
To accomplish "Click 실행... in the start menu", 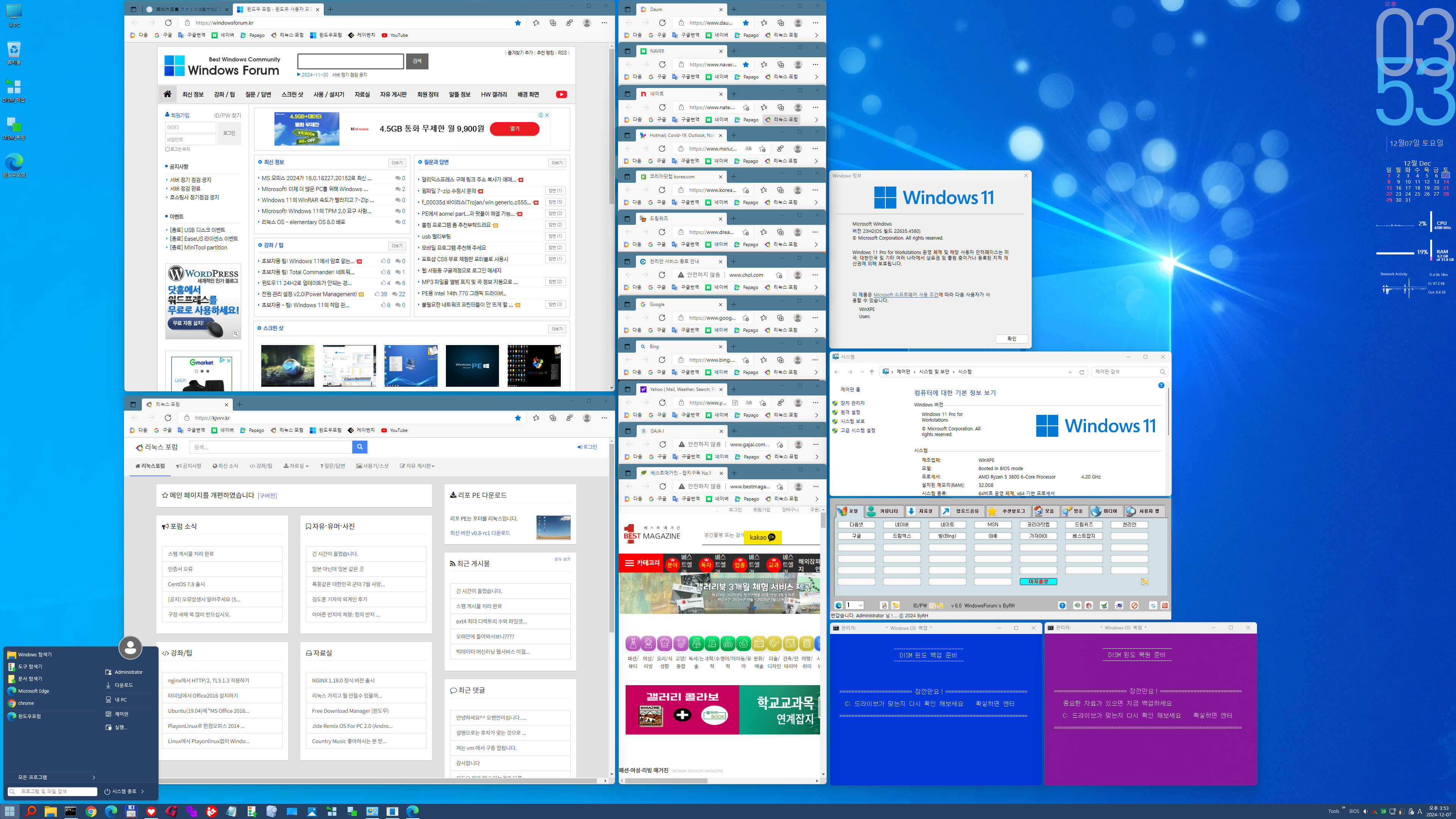I will tap(116, 728).
